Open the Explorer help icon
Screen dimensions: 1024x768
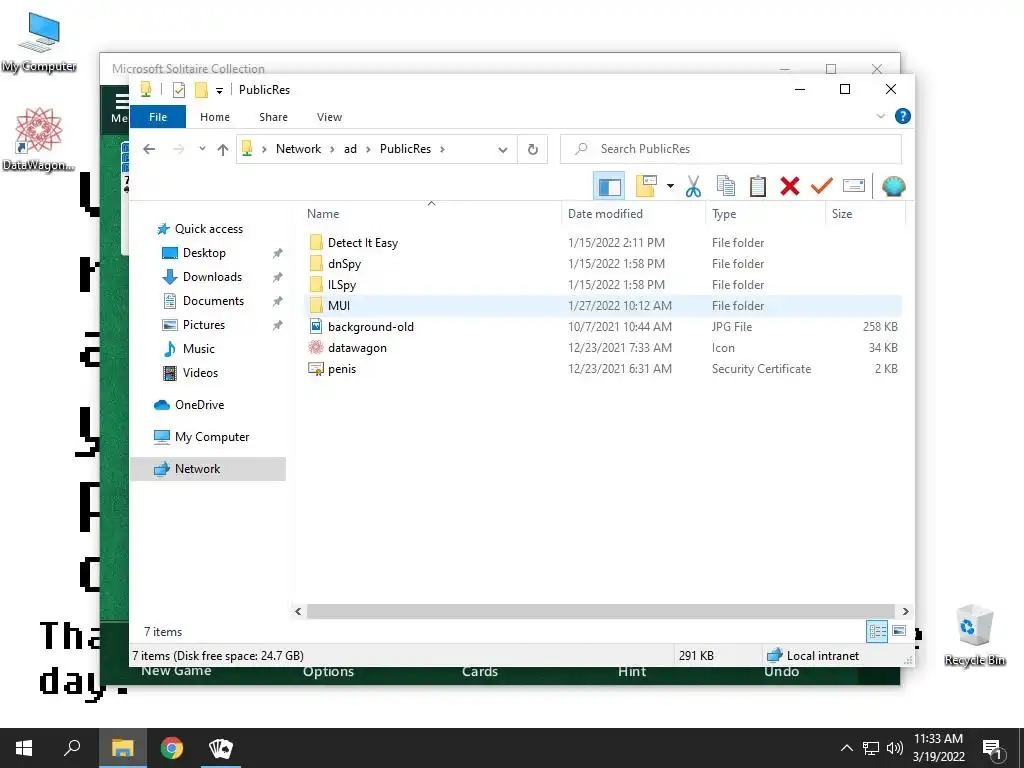tap(903, 116)
